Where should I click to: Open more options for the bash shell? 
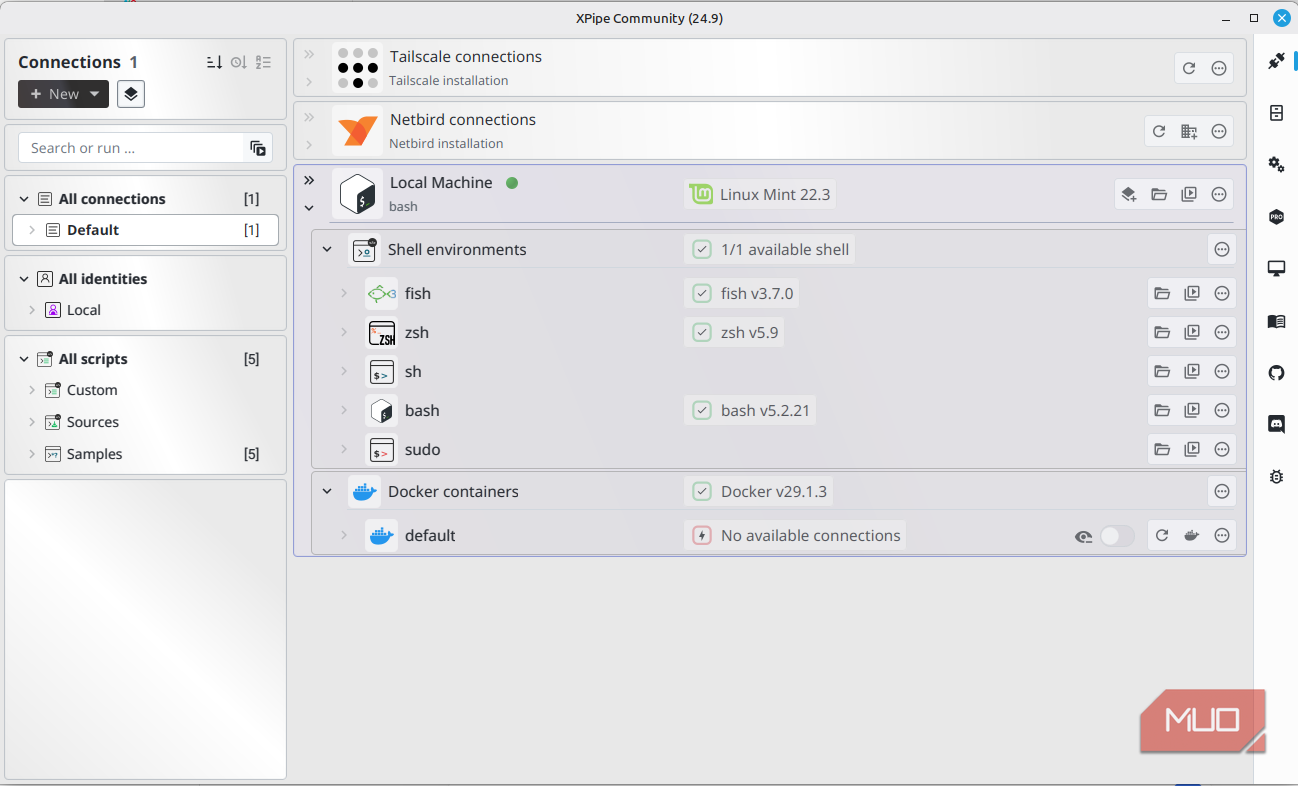(1222, 410)
